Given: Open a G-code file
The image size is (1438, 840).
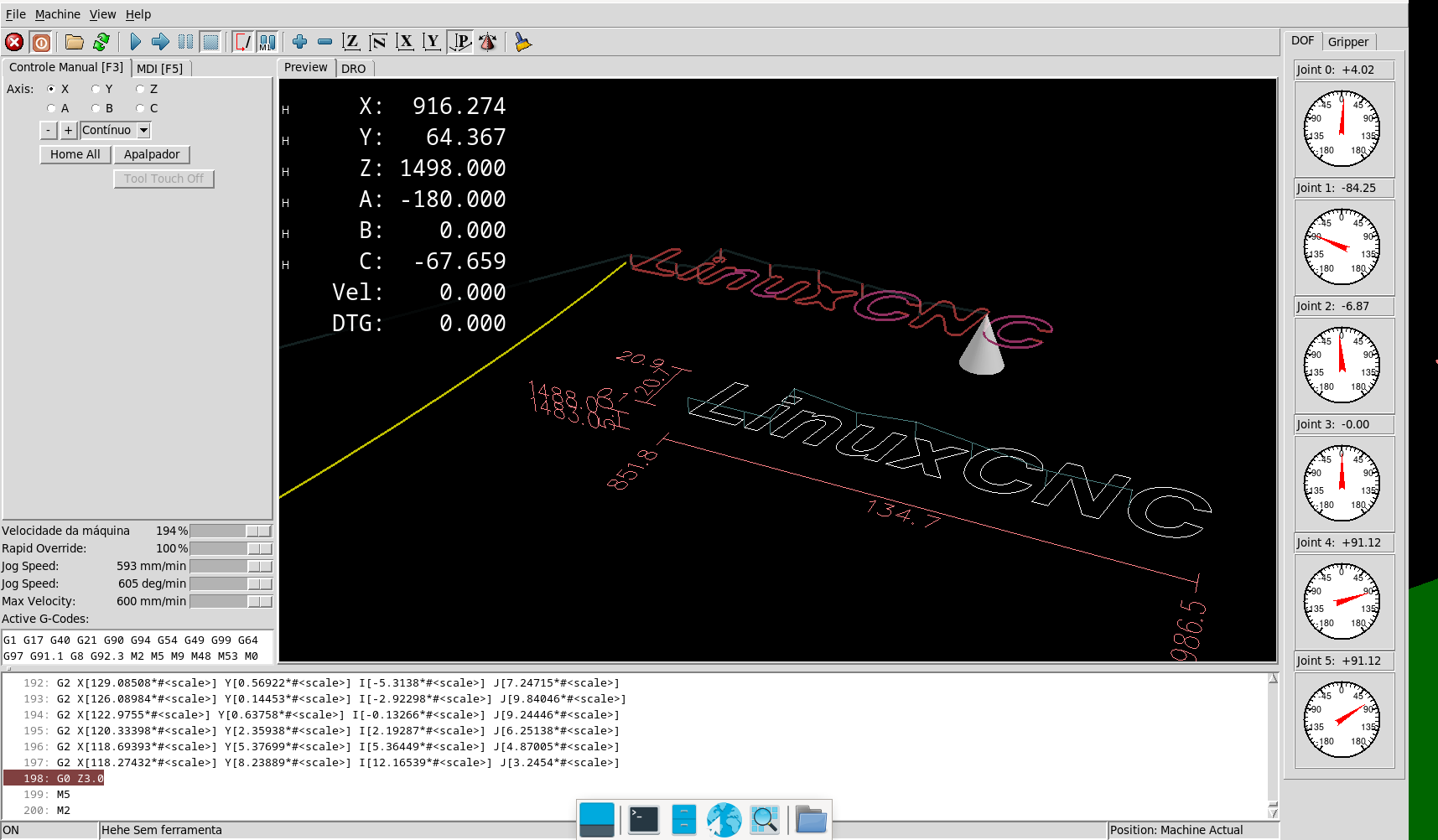Looking at the screenshot, I should tap(75, 42).
